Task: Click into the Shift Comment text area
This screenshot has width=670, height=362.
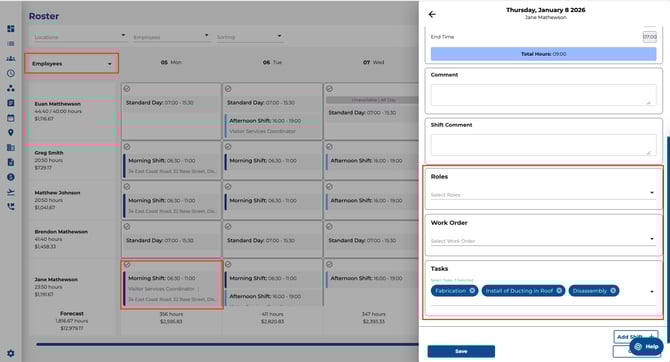Action: click(x=543, y=145)
